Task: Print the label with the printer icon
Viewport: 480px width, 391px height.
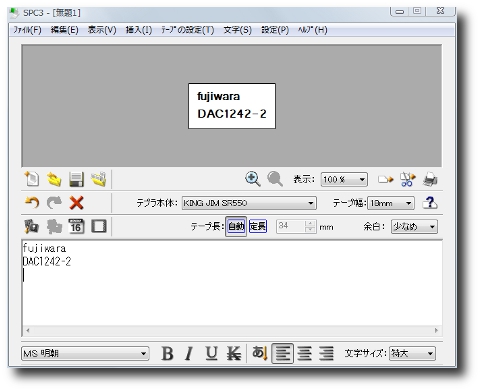Action: pos(430,179)
